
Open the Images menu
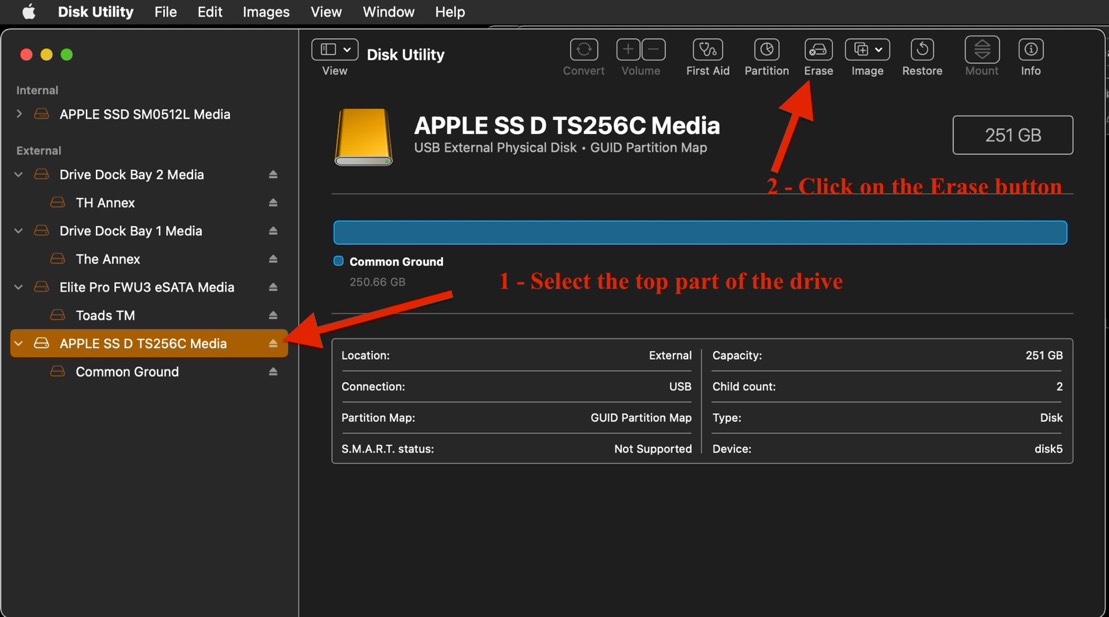266,12
